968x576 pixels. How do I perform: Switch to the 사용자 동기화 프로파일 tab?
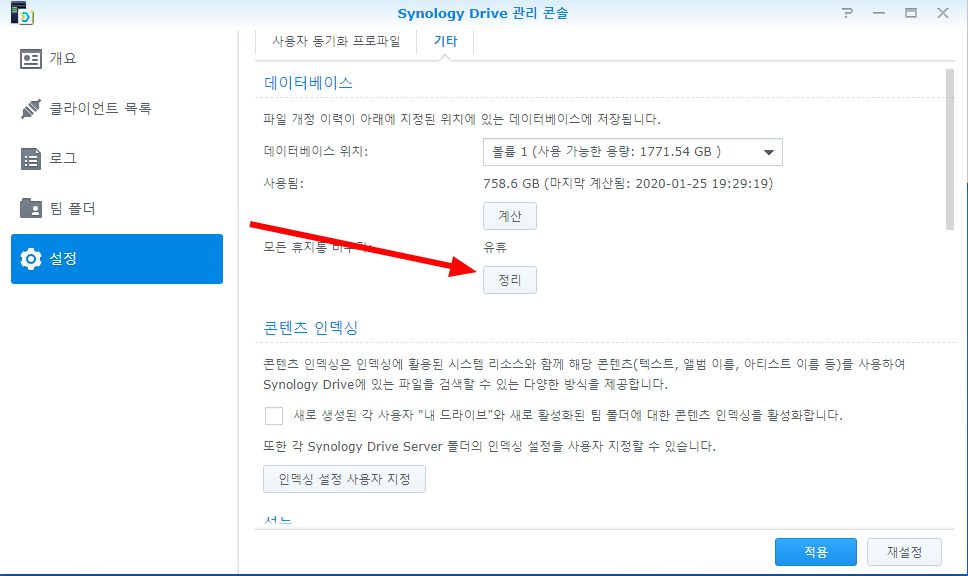(336, 41)
